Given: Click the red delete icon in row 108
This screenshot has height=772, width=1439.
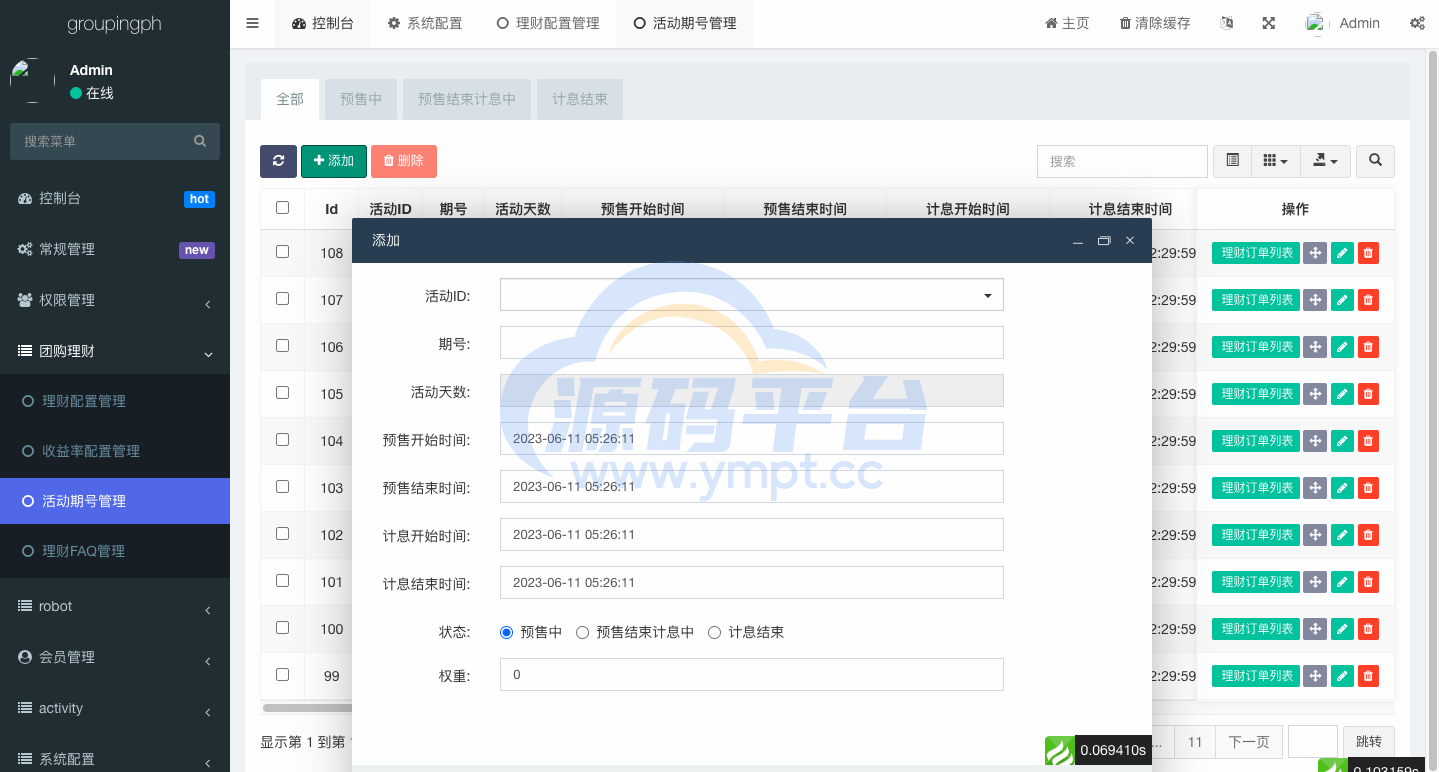Looking at the screenshot, I should (x=1368, y=253).
